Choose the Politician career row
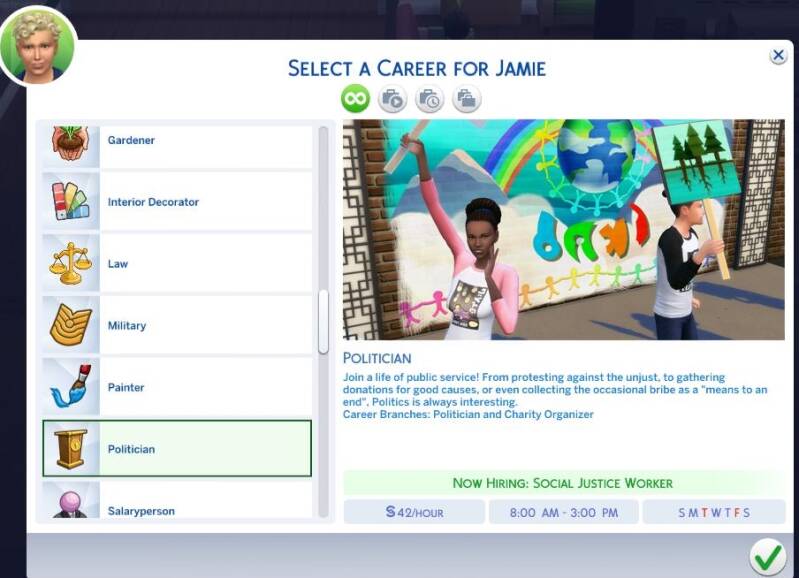 pyautogui.click(x=177, y=449)
